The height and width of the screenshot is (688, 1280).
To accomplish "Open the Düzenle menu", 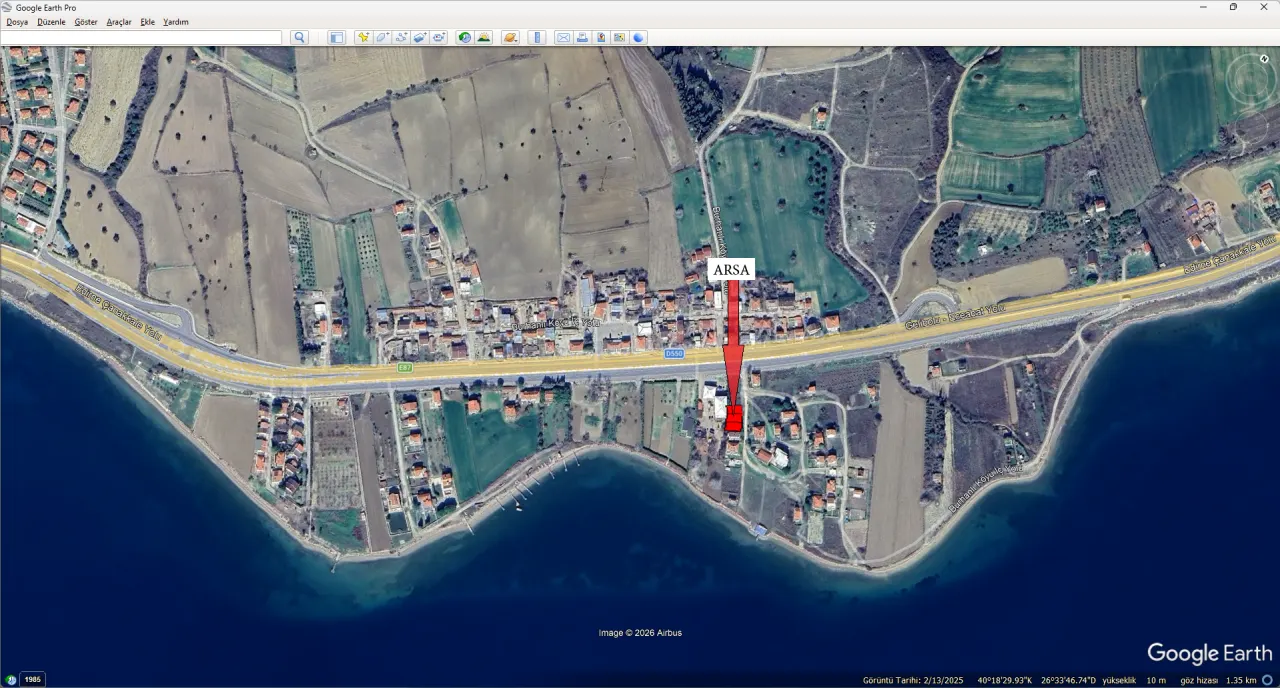I will [x=51, y=22].
